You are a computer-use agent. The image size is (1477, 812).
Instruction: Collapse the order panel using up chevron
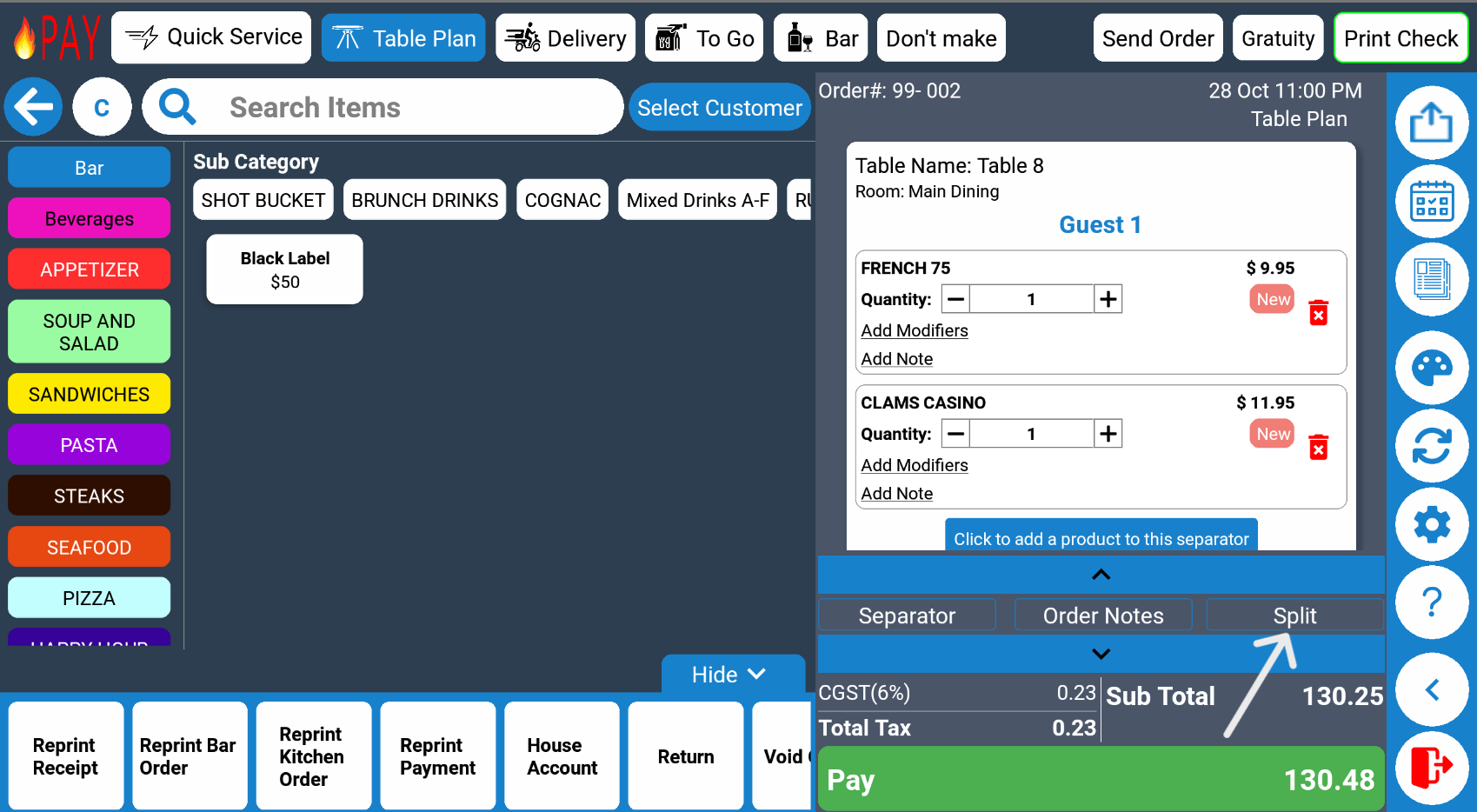point(1101,575)
